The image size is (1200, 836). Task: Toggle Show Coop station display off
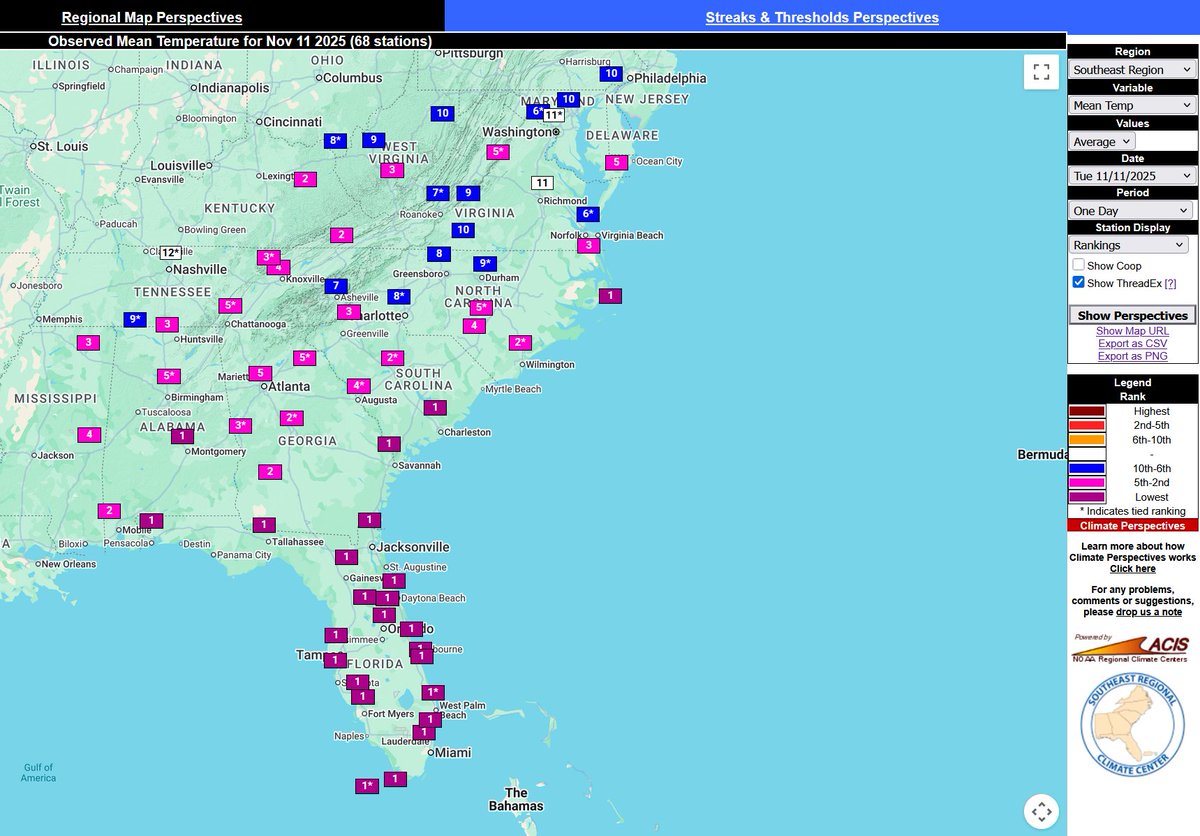click(1078, 264)
